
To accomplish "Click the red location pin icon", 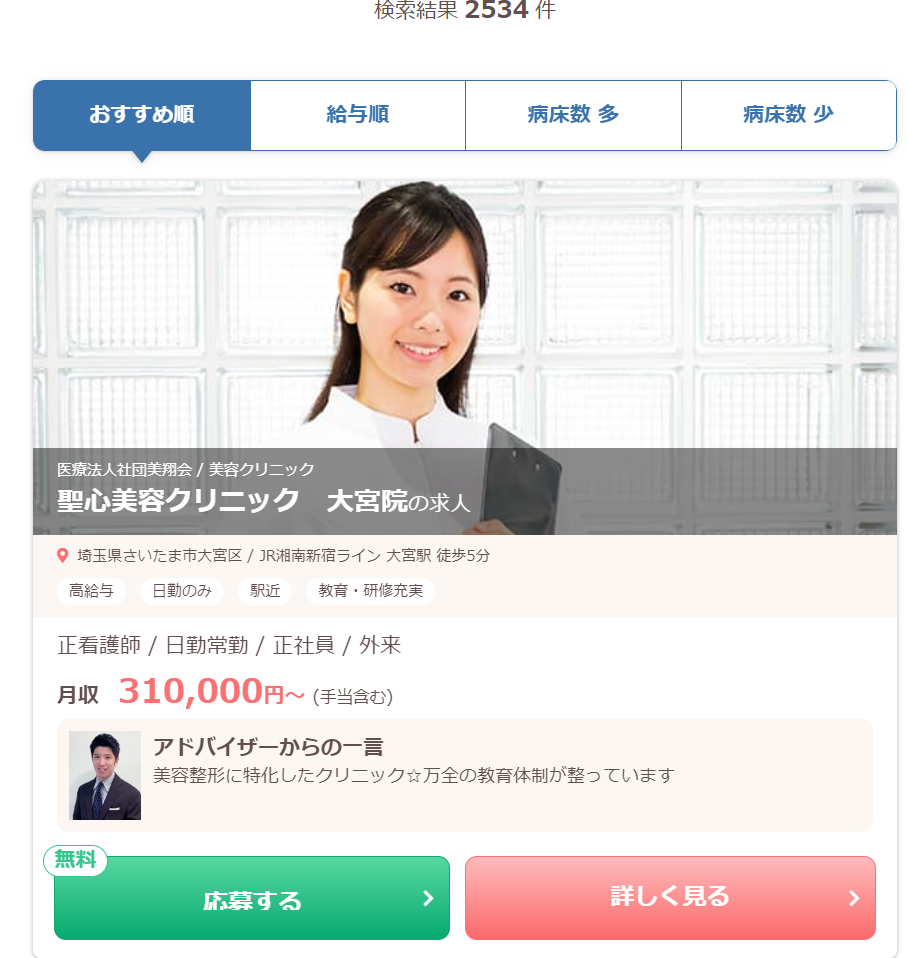I will point(62,555).
